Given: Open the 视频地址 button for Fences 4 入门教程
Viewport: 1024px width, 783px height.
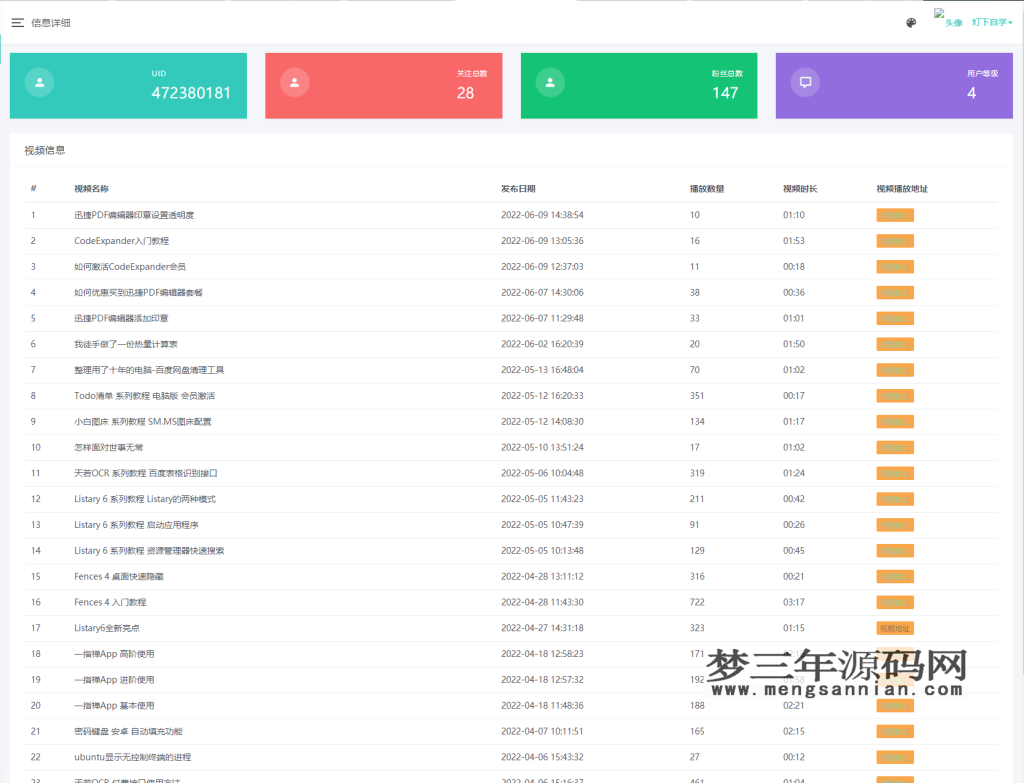Looking at the screenshot, I should tap(894, 602).
